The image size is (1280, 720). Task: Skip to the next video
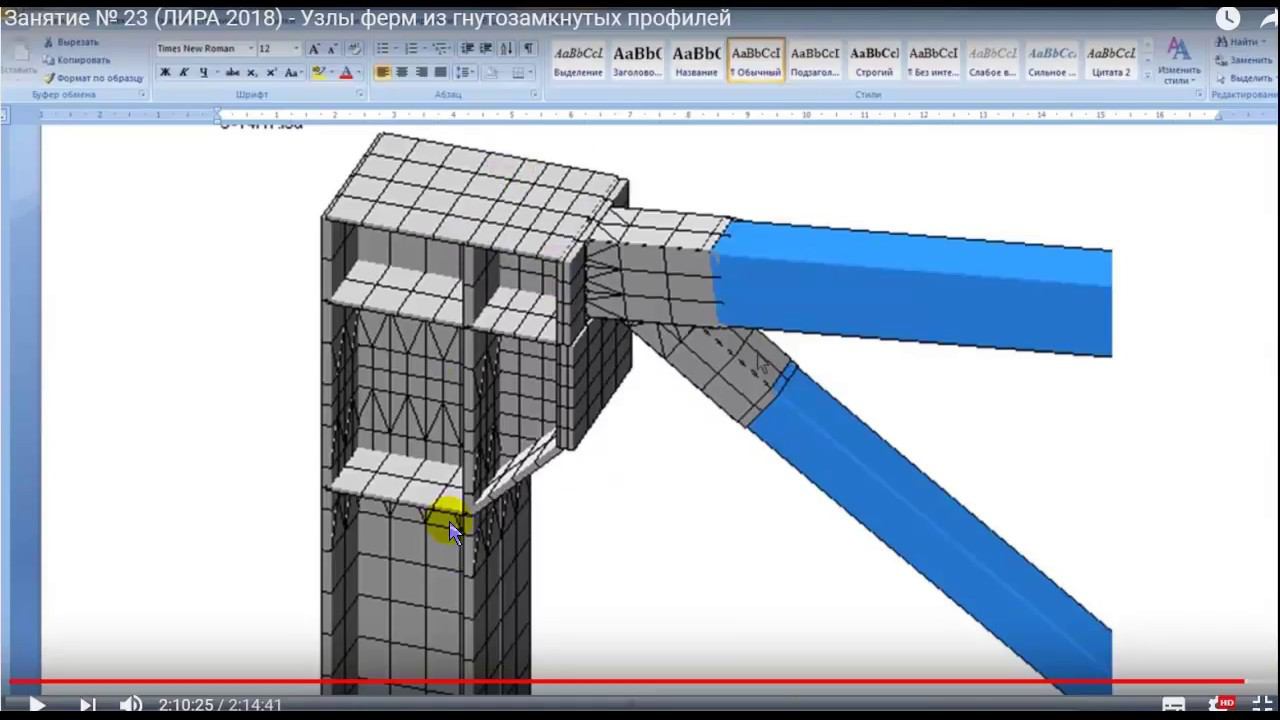[x=87, y=705]
